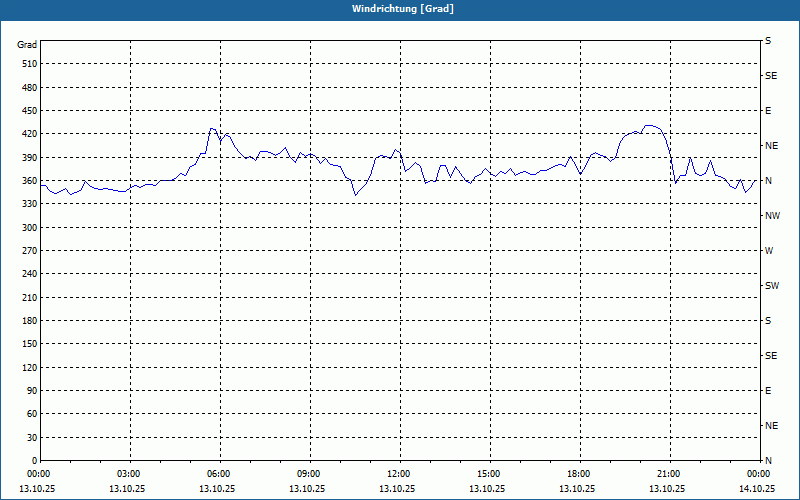Select the '13.10.25' date under 21:00
Viewport: 800px width, 500px height.
(x=667, y=489)
